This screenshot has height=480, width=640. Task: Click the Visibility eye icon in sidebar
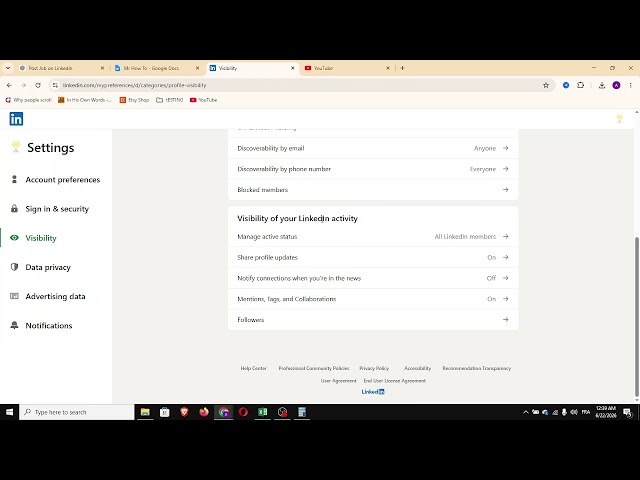(14, 238)
